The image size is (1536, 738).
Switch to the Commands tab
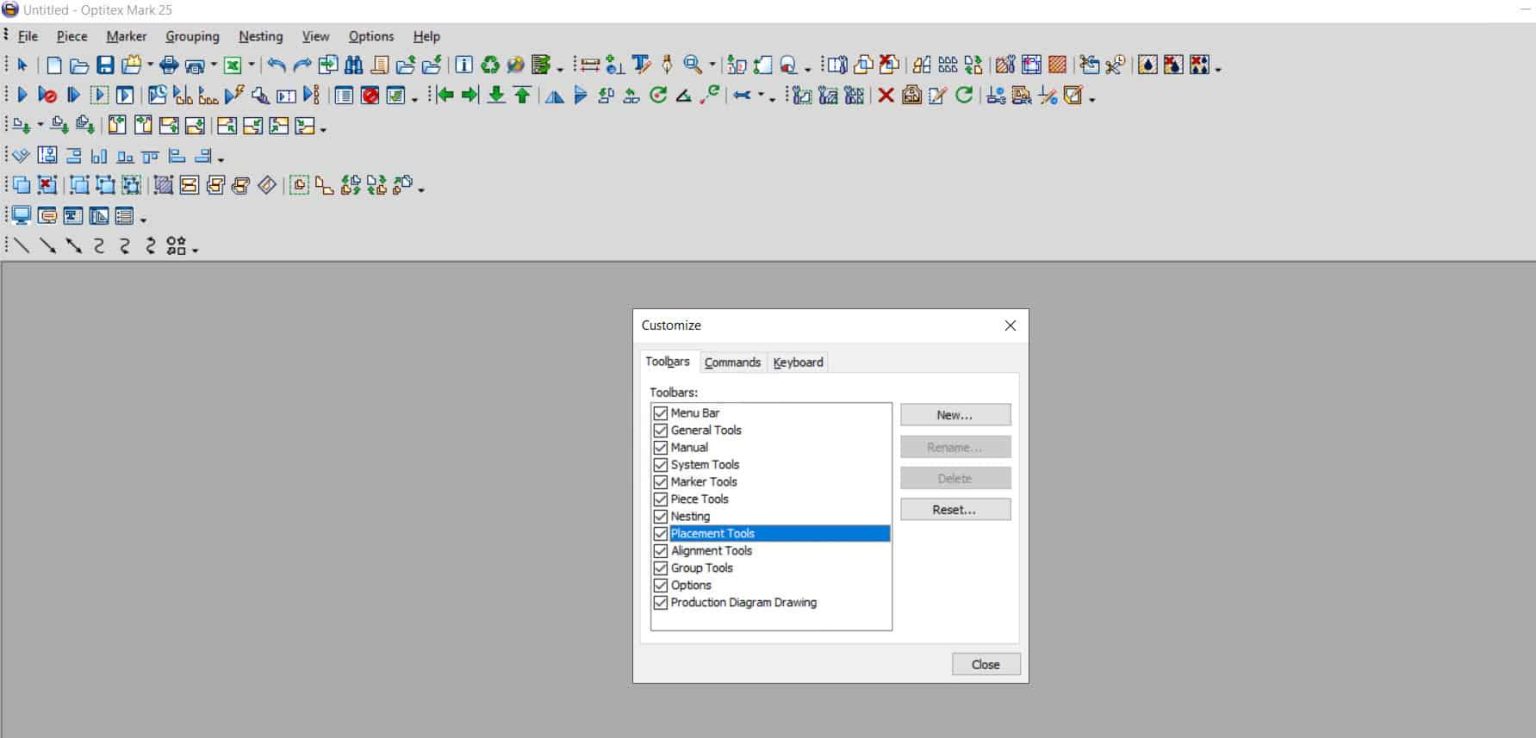733,362
